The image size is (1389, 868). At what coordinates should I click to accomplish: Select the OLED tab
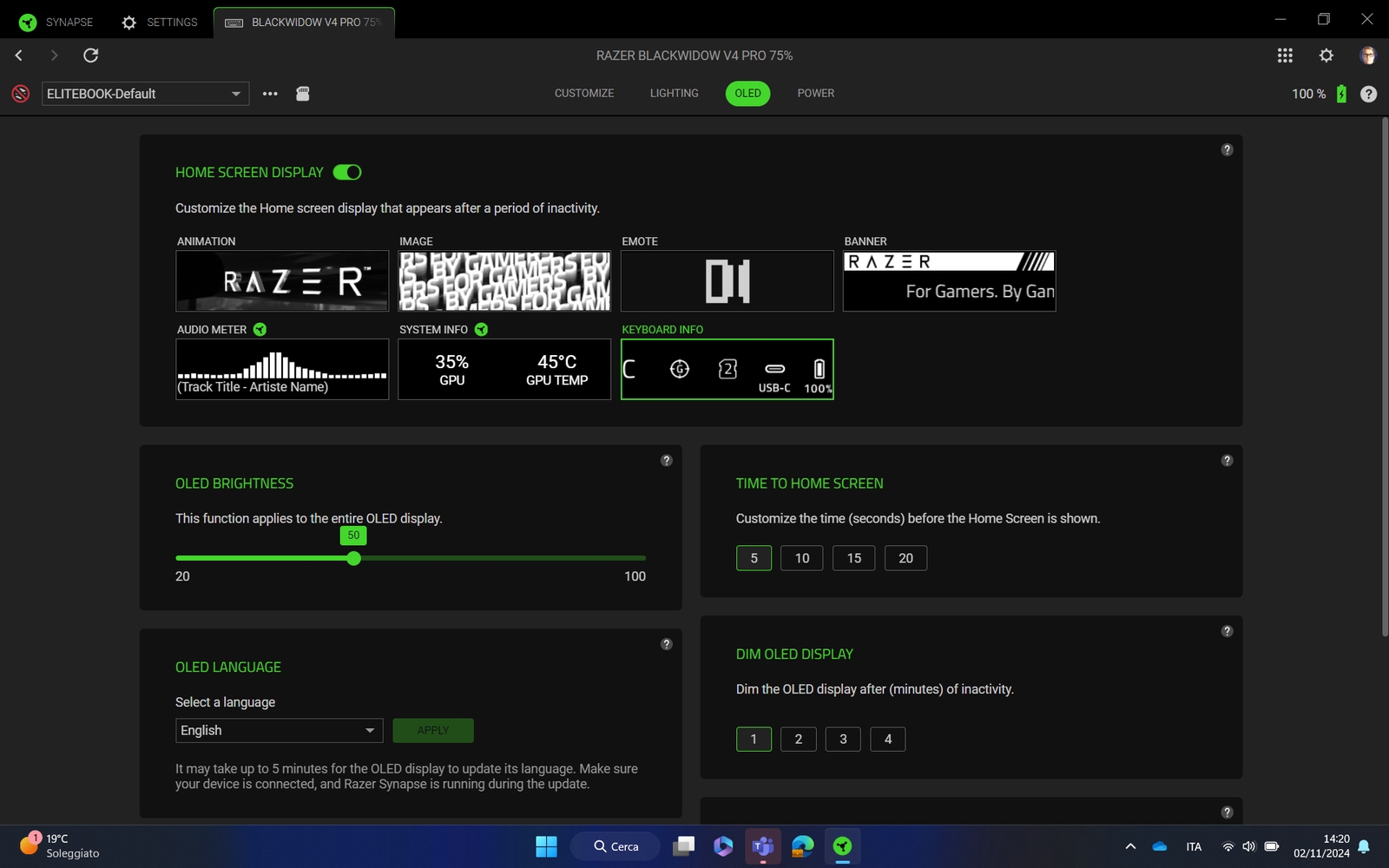(747, 93)
